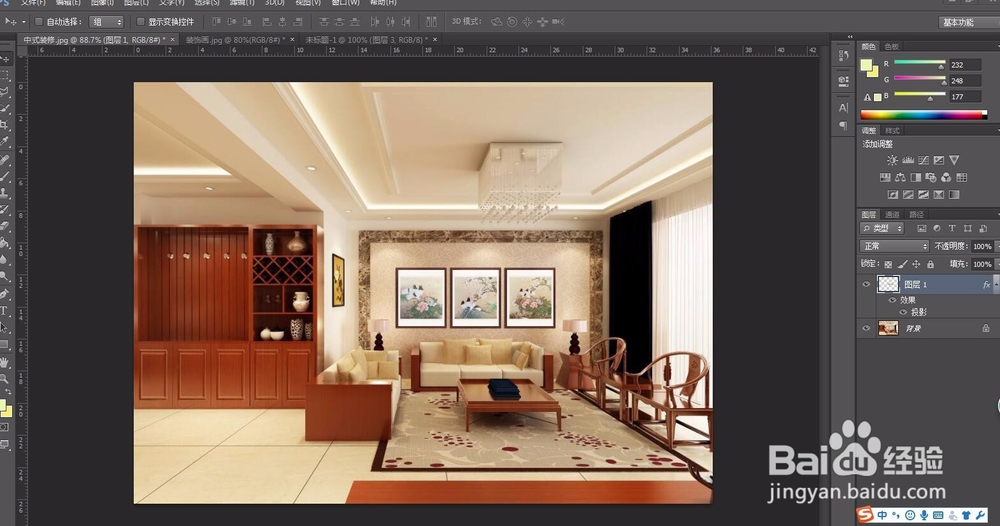Select the Hand tool

(x=4, y=362)
